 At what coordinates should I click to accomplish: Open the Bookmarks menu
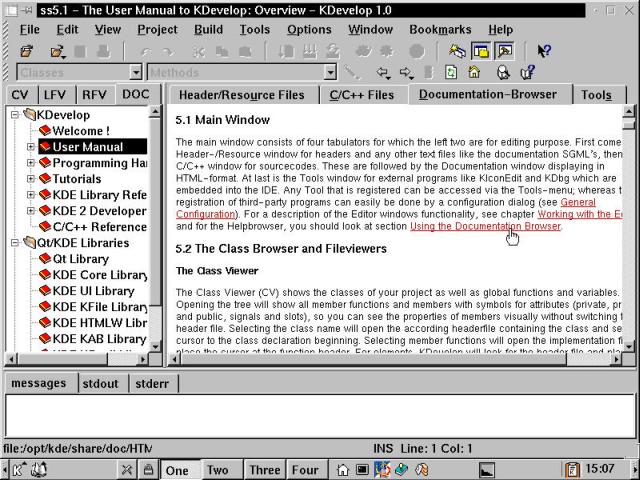[x=440, y=29]
